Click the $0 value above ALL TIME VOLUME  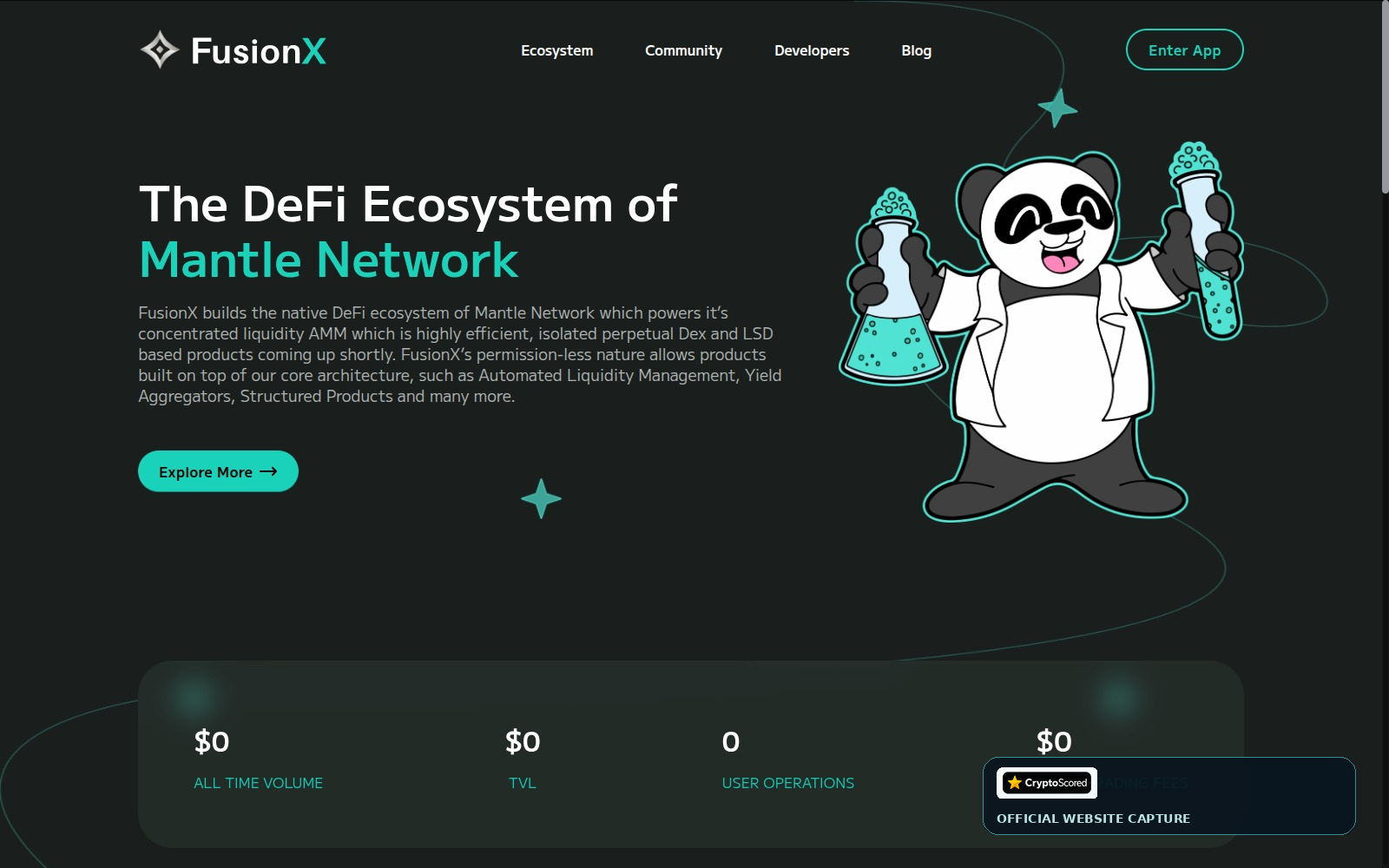point(212,741)
